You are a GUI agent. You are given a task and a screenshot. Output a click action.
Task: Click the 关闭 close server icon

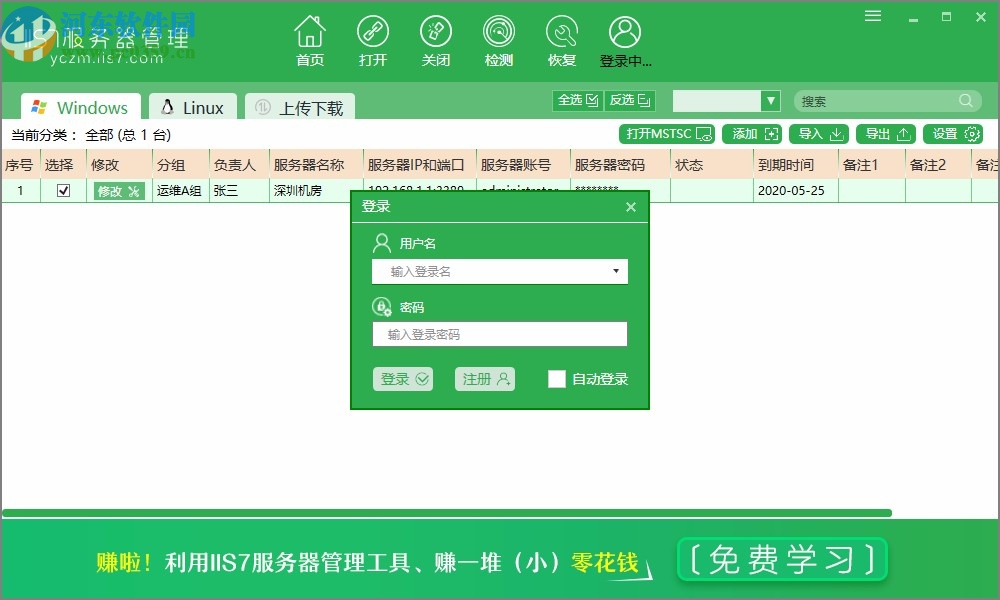point(436,39)
